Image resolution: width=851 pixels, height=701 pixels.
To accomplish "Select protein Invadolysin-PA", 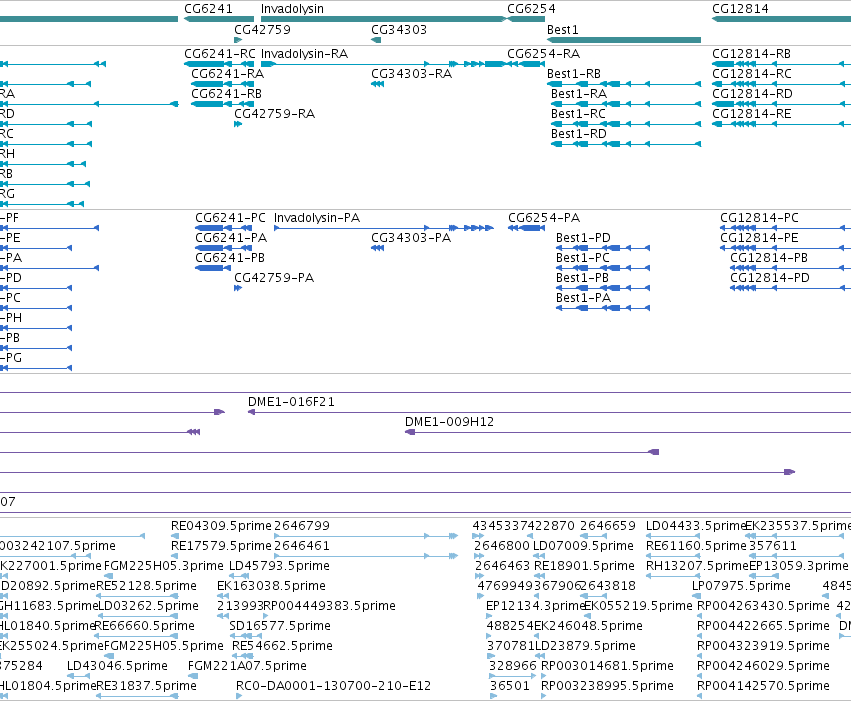I will pyautogui.click(x=384, y=228).
